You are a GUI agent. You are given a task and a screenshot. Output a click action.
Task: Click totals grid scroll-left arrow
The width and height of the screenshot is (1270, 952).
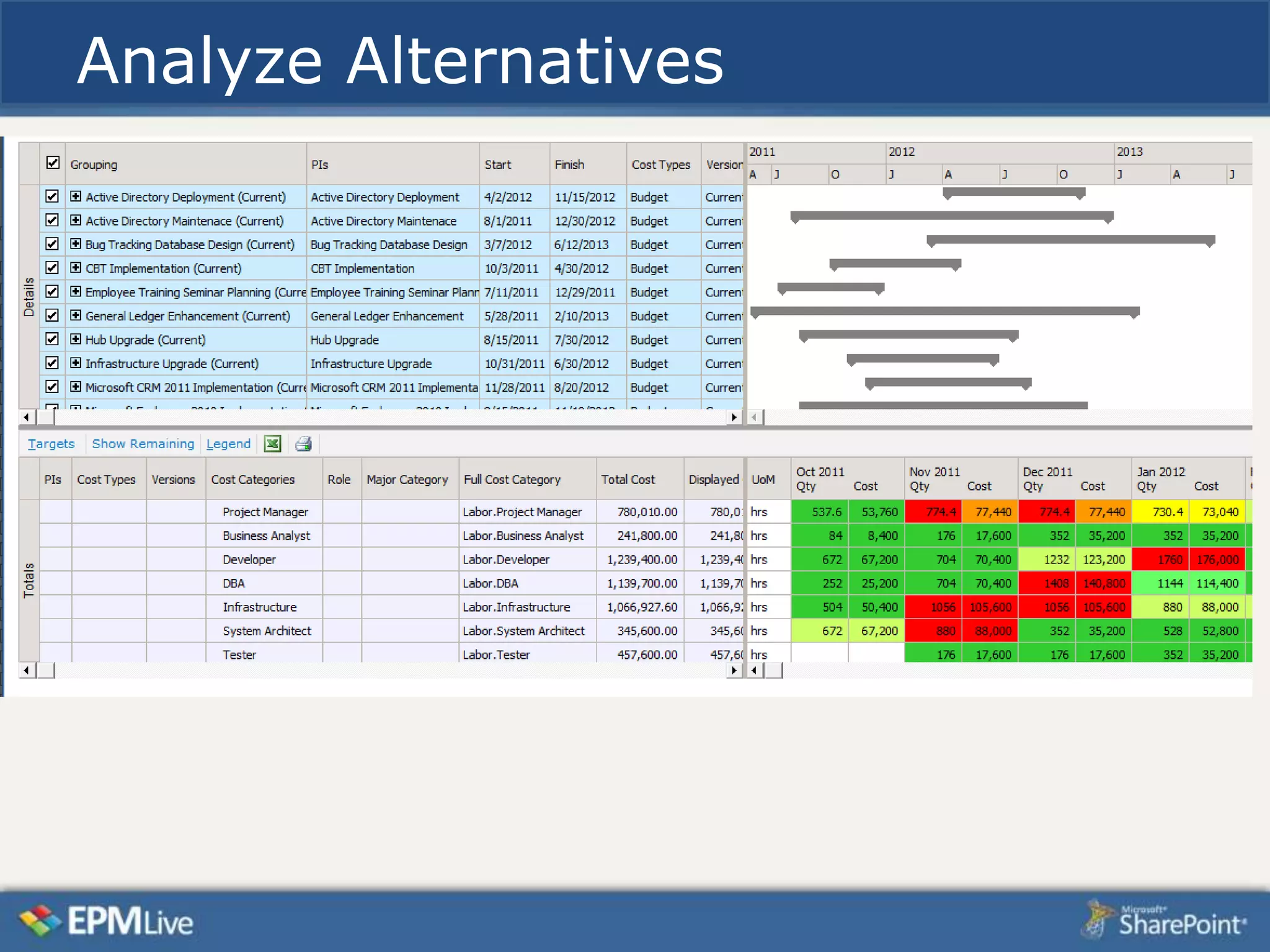click(x=27, y=670)
